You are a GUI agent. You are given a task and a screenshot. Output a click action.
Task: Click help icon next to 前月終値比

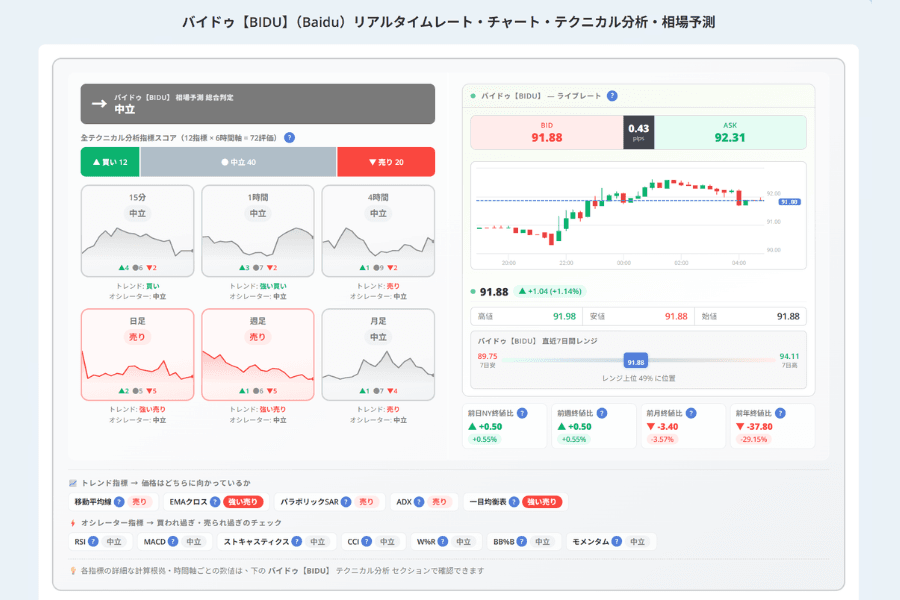691,413
